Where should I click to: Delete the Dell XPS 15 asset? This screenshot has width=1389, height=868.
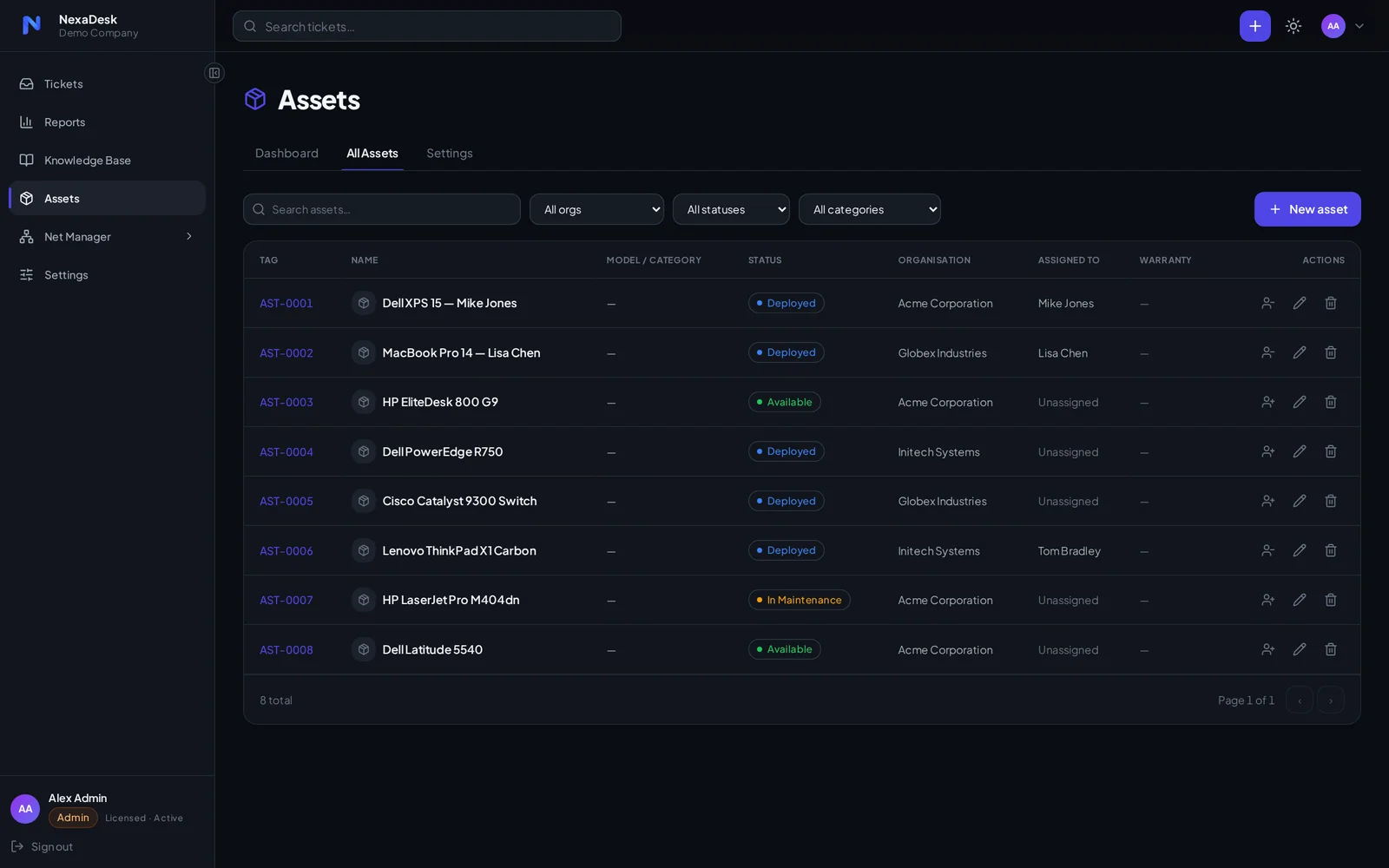(1331, 303)
